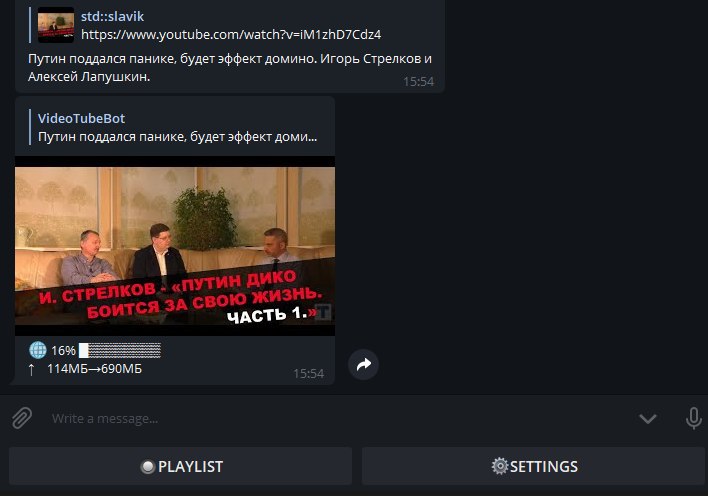Click the PLAYLIST bot button
Image resolution: width=708 pixels, height=496 pixels.
(x=180, y=466)
